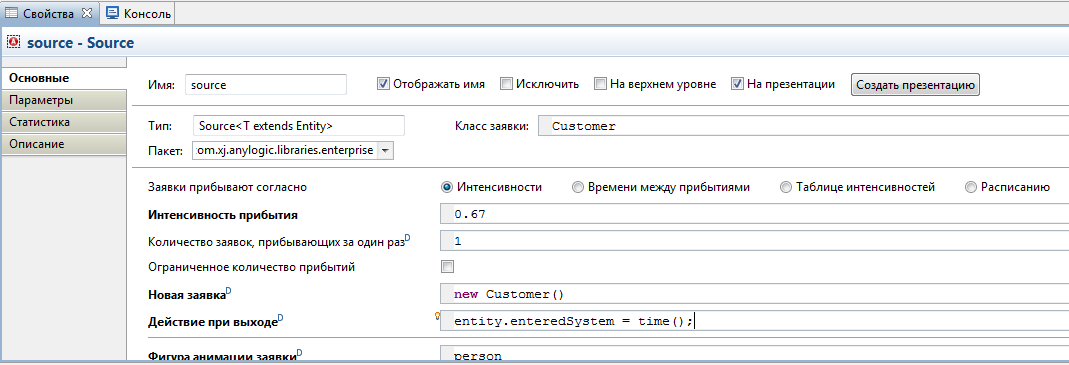Enable the Исключить checkbox
The height and width of the screenshot is (365, 1069).
tap(506, 84)
